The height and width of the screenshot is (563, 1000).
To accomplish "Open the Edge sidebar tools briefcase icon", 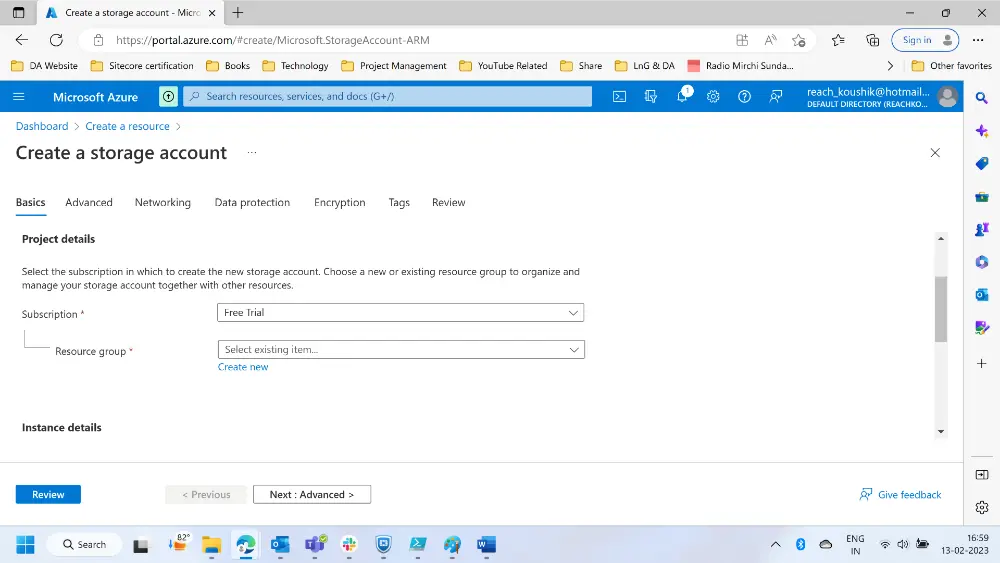I will click(x=982, y=196).
